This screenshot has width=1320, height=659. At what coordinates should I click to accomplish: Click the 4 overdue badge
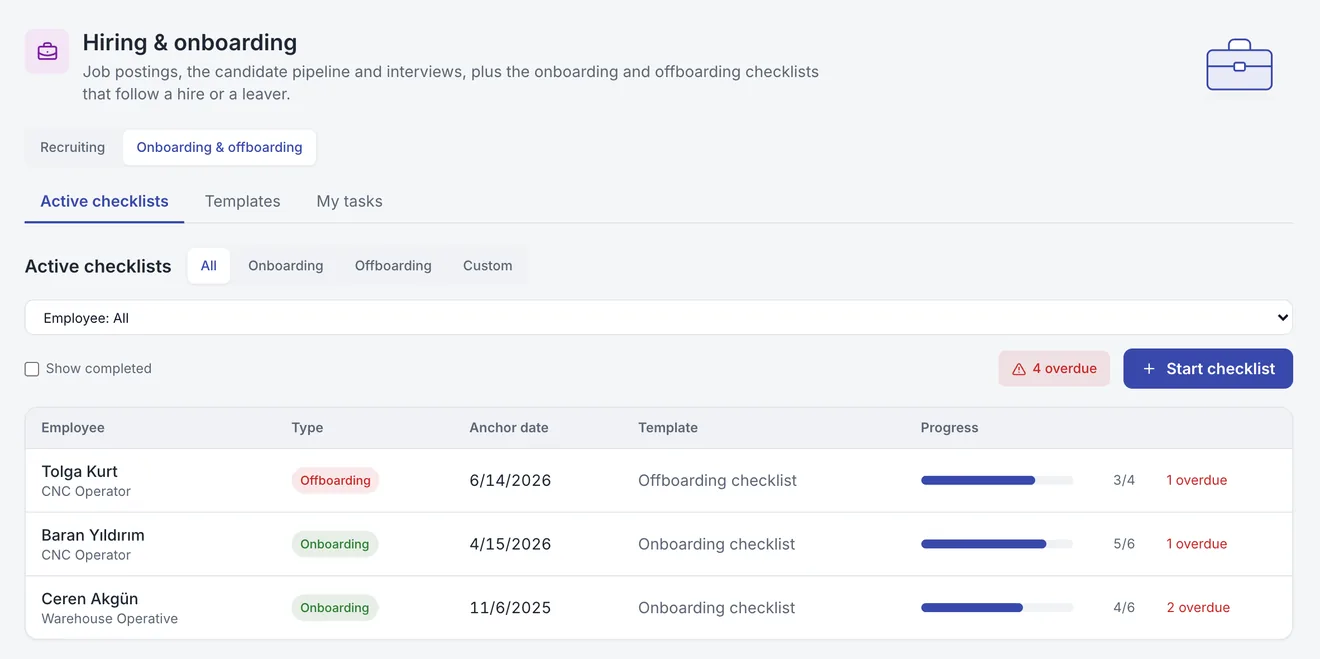1054,369
